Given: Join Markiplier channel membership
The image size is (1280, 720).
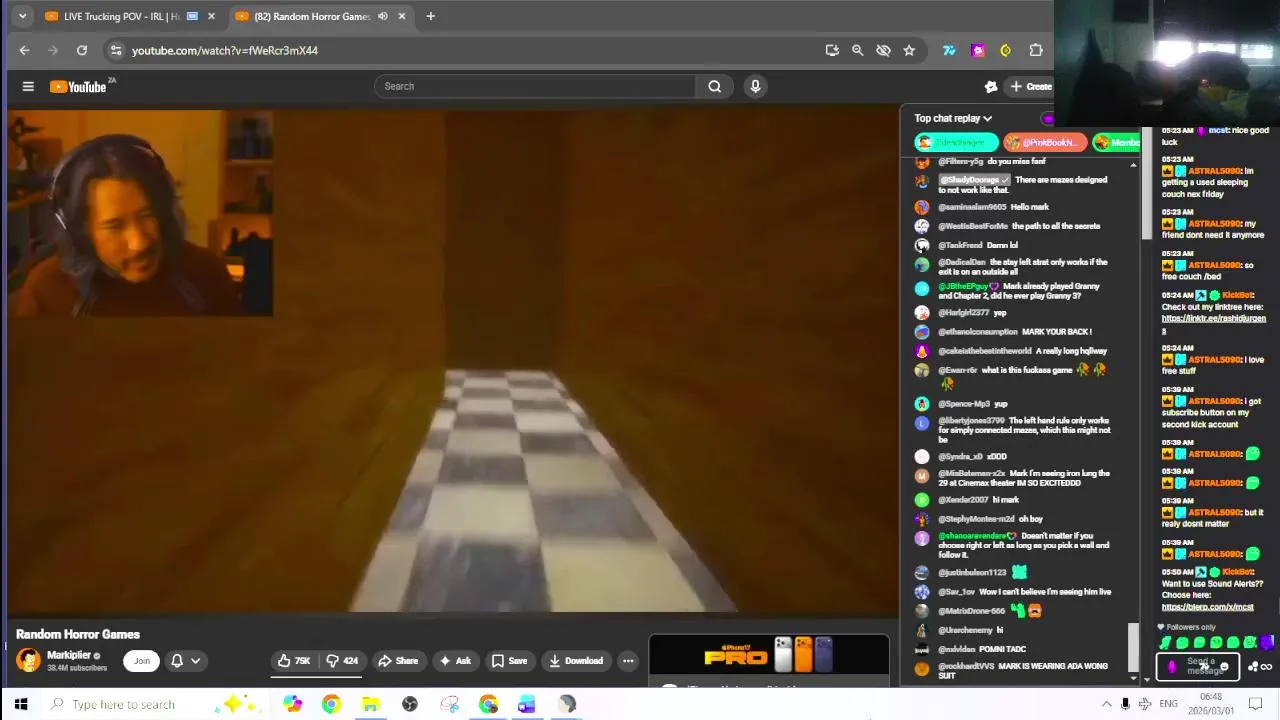Looking at the screenshot, I should pyautogui.click(x=142, y=660).
